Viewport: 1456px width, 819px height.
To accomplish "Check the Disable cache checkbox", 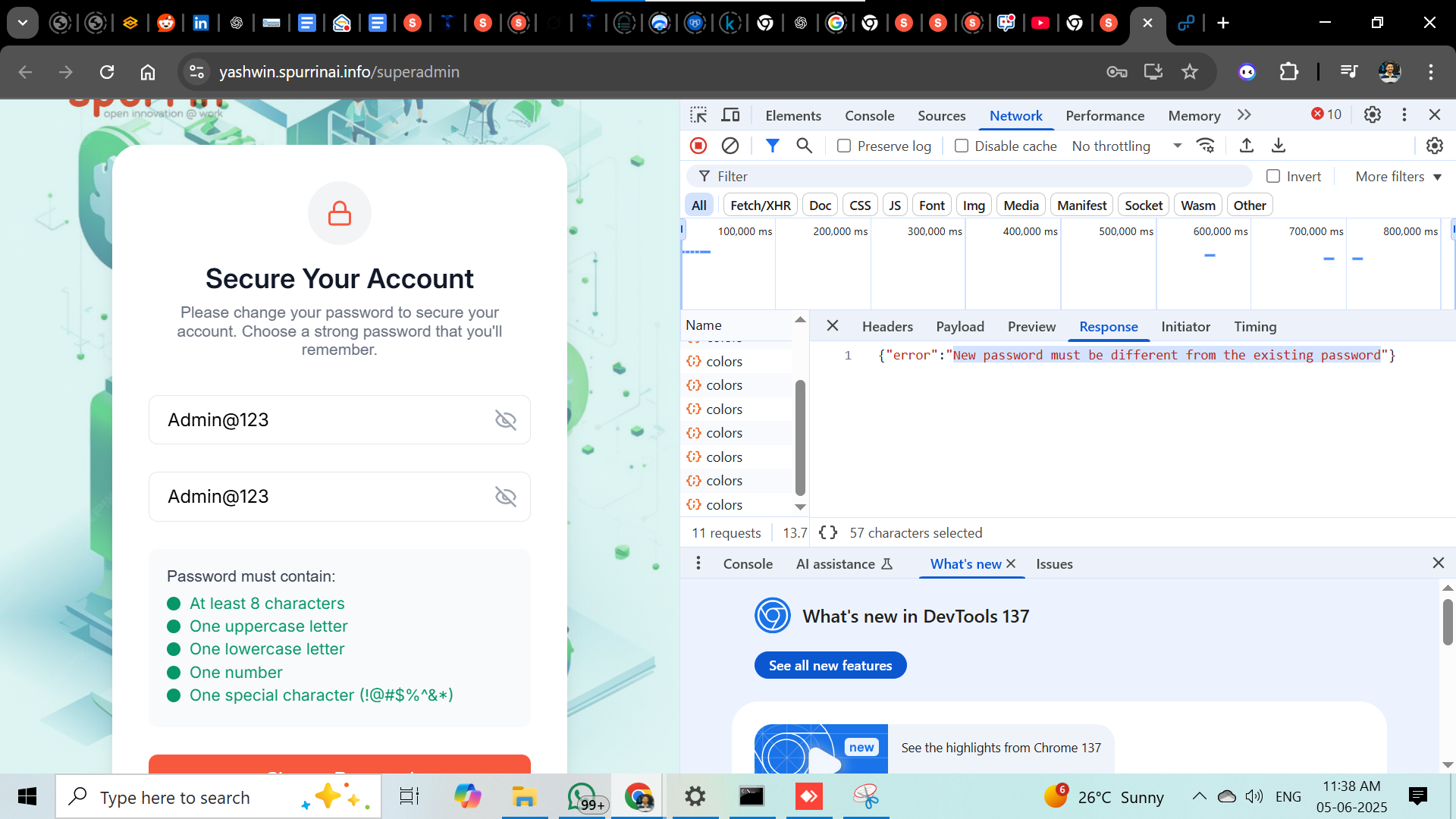I will (962, 146).
